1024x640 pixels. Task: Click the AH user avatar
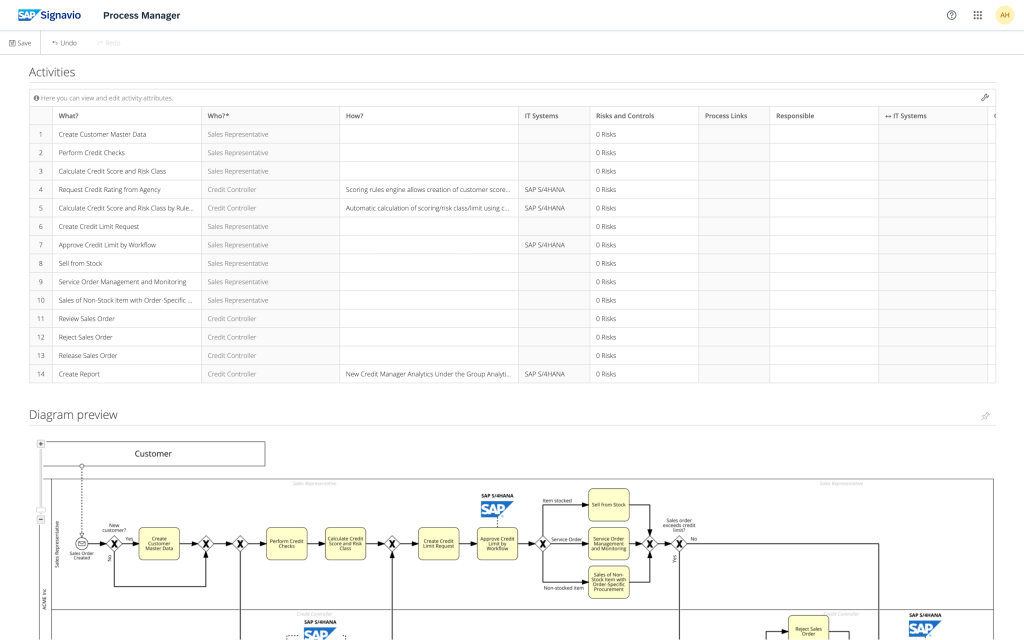click(1005, 15)
